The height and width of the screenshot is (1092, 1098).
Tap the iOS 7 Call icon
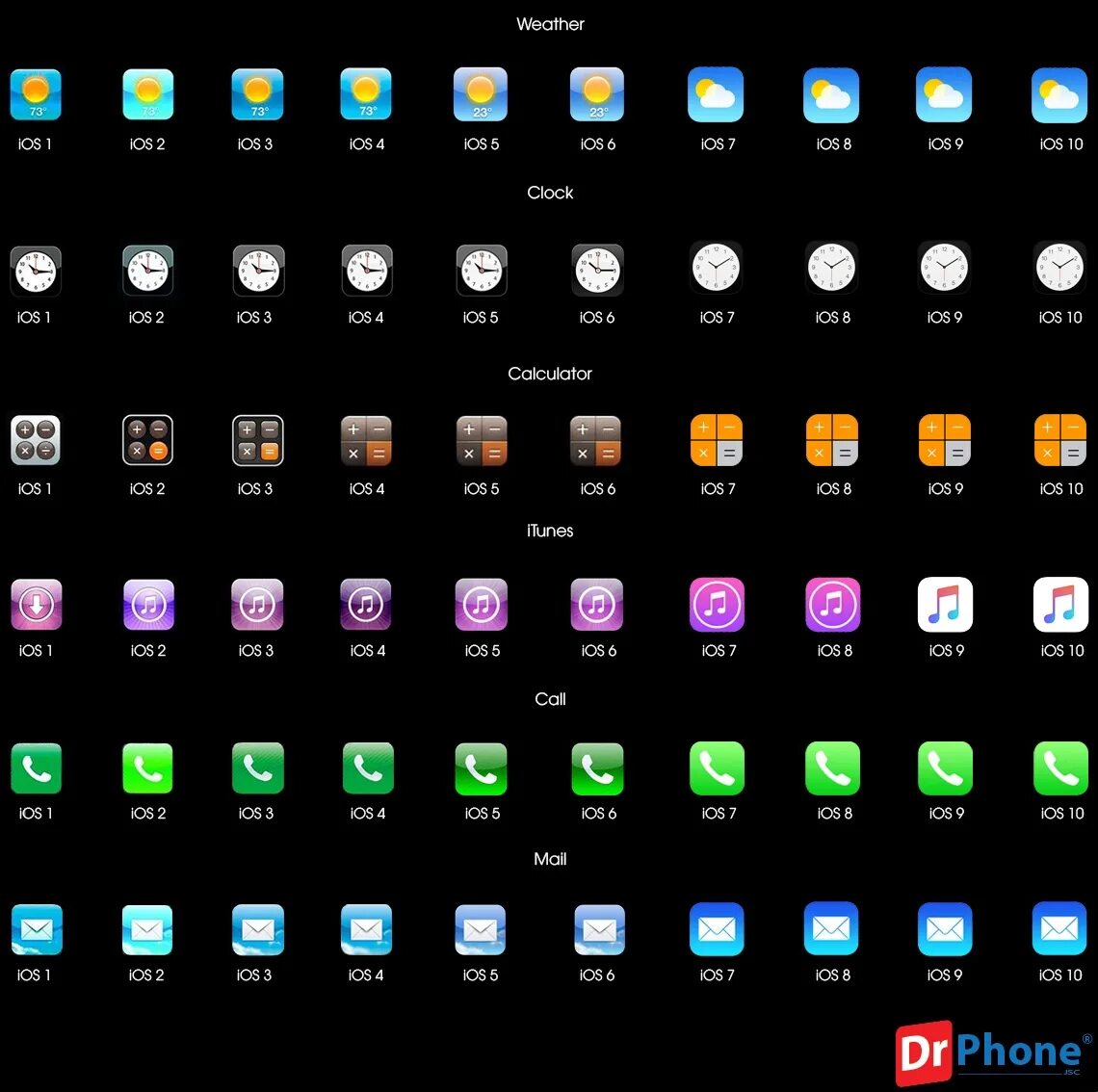tap(717, 768)
